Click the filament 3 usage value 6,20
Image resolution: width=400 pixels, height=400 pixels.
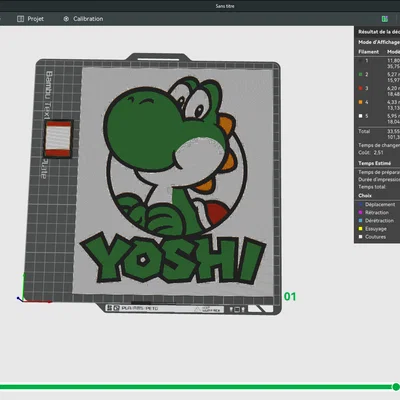tap(393, 88)
